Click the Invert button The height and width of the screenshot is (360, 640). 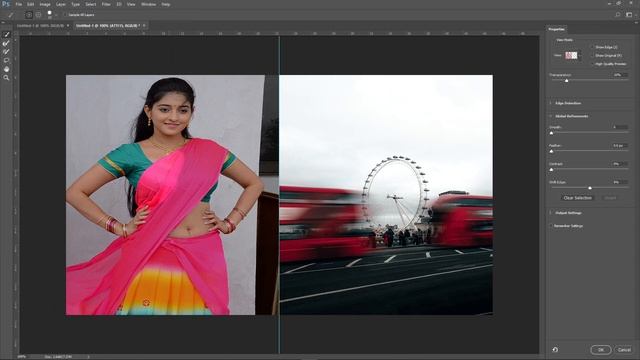(610, 198)
